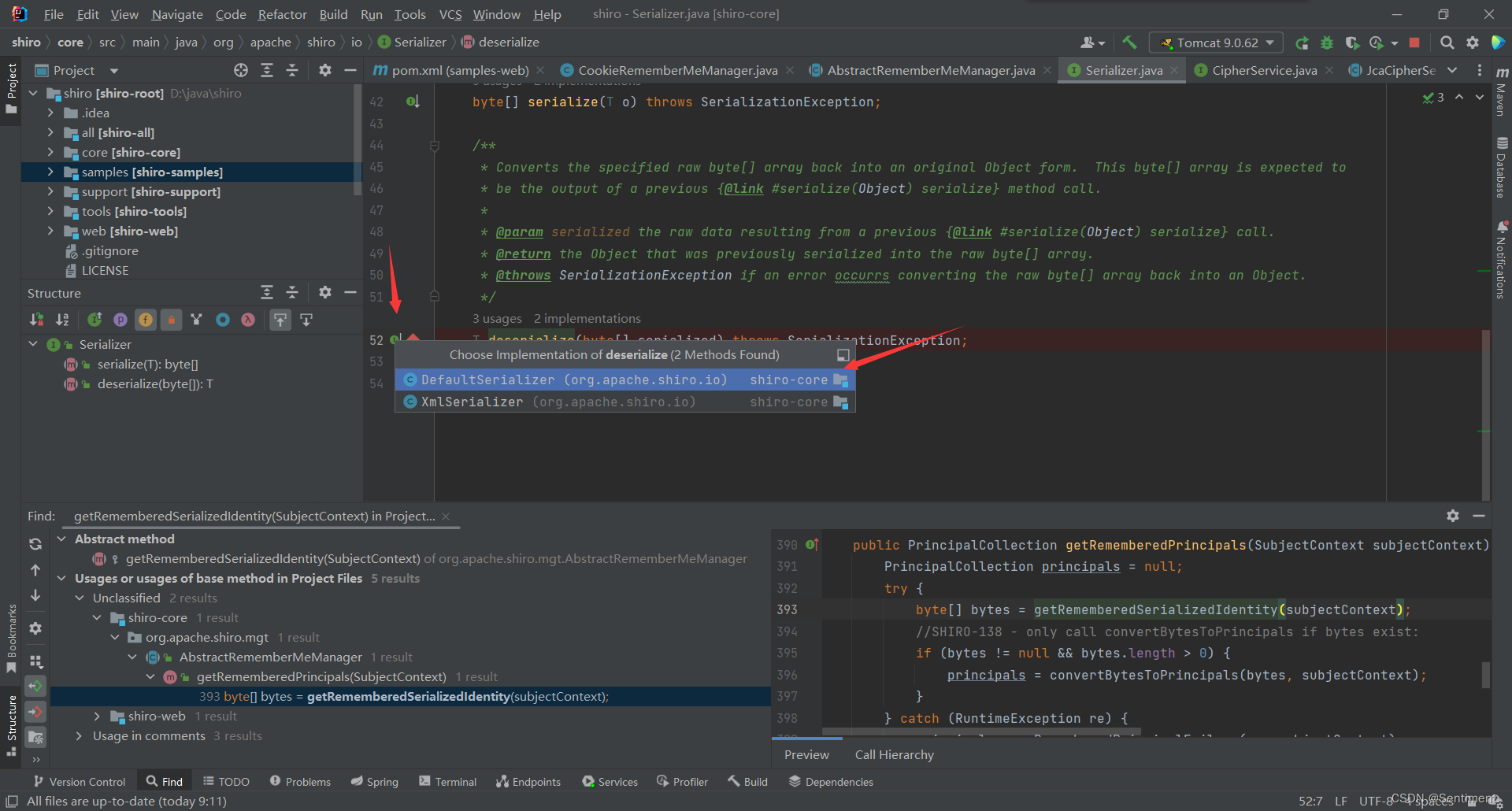Open Notifications tool window

1502,260
